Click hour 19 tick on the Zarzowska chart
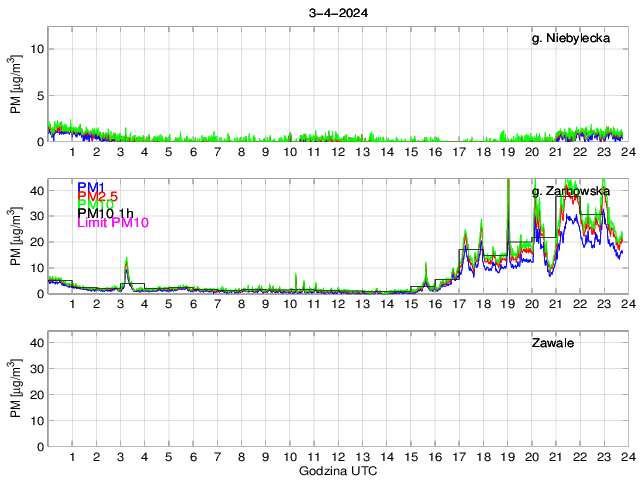This screenshot has width=640, height=480. click(507, 305)
